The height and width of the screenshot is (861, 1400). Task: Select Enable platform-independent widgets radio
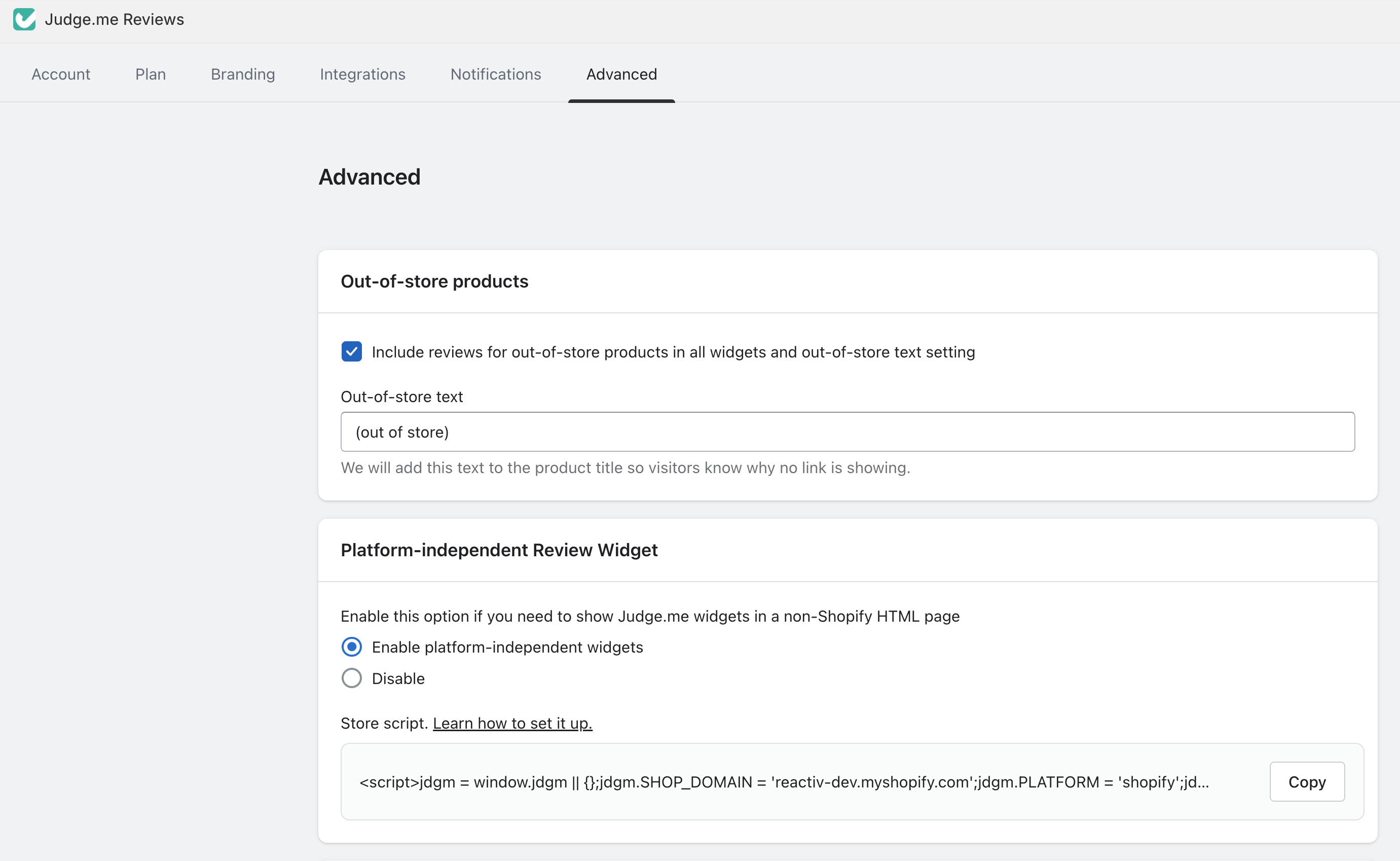(351, 647)
